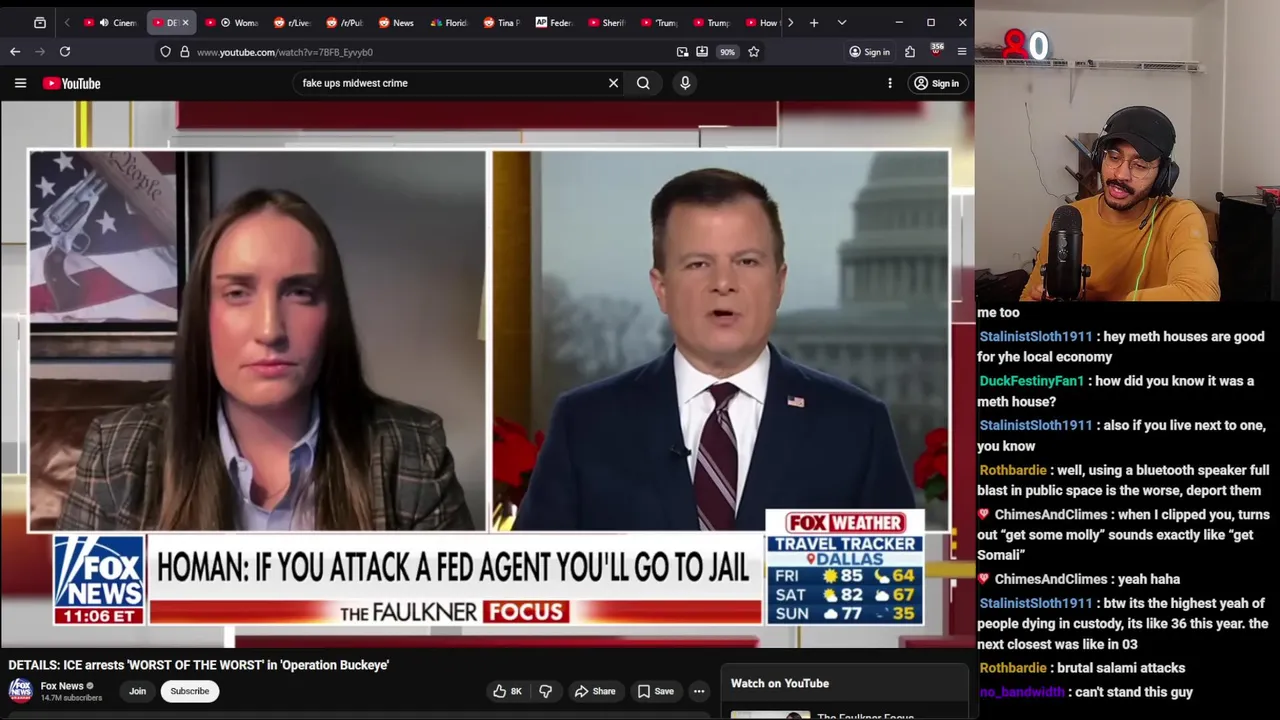The height and width of the screenshot is (720, 1280).
Task: Close the active DETAILS tab
Action: pyautogui.click(x=185, y=22)
